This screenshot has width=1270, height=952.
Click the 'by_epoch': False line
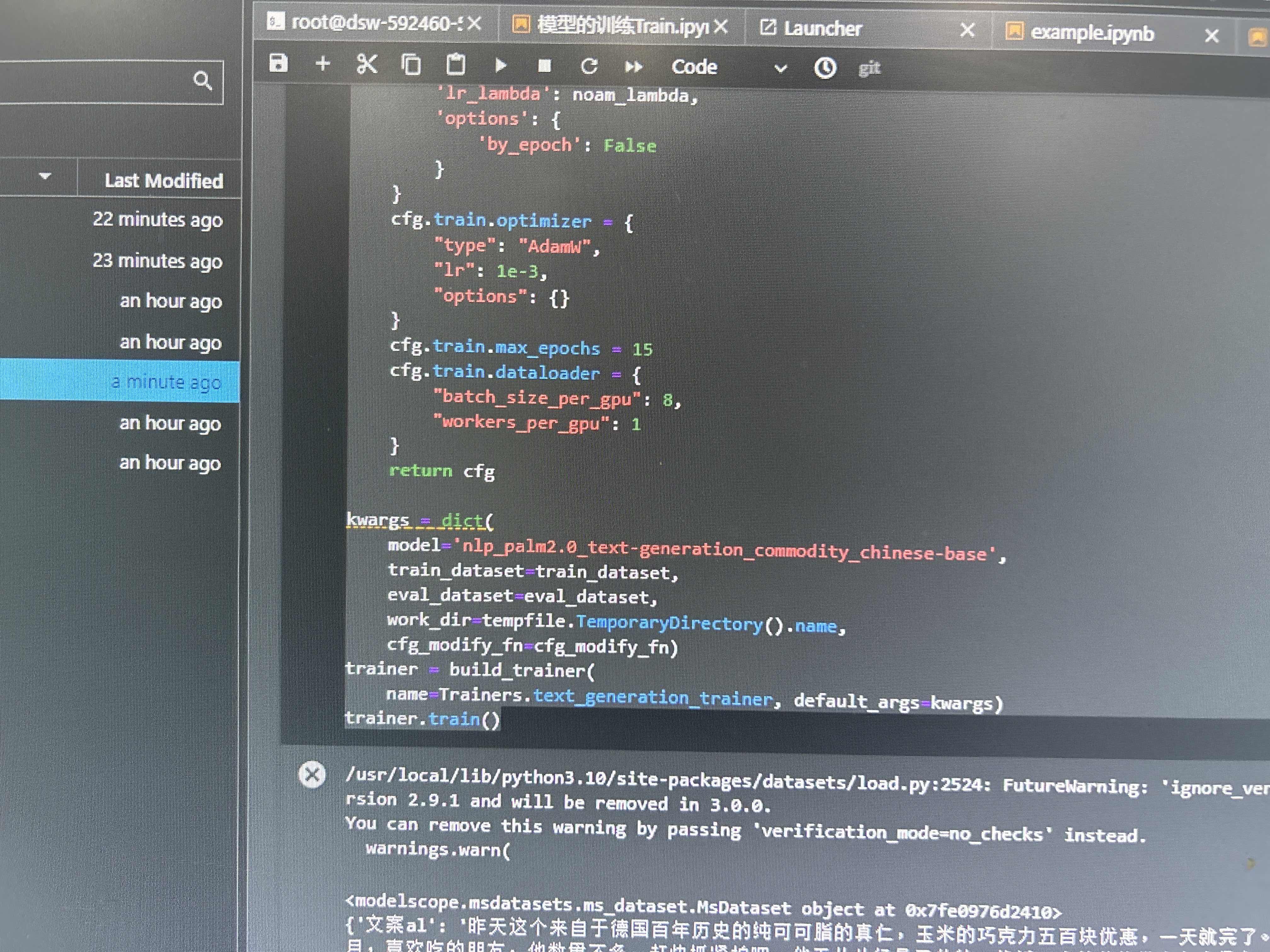pyautogui.click(x=567, y=144)
